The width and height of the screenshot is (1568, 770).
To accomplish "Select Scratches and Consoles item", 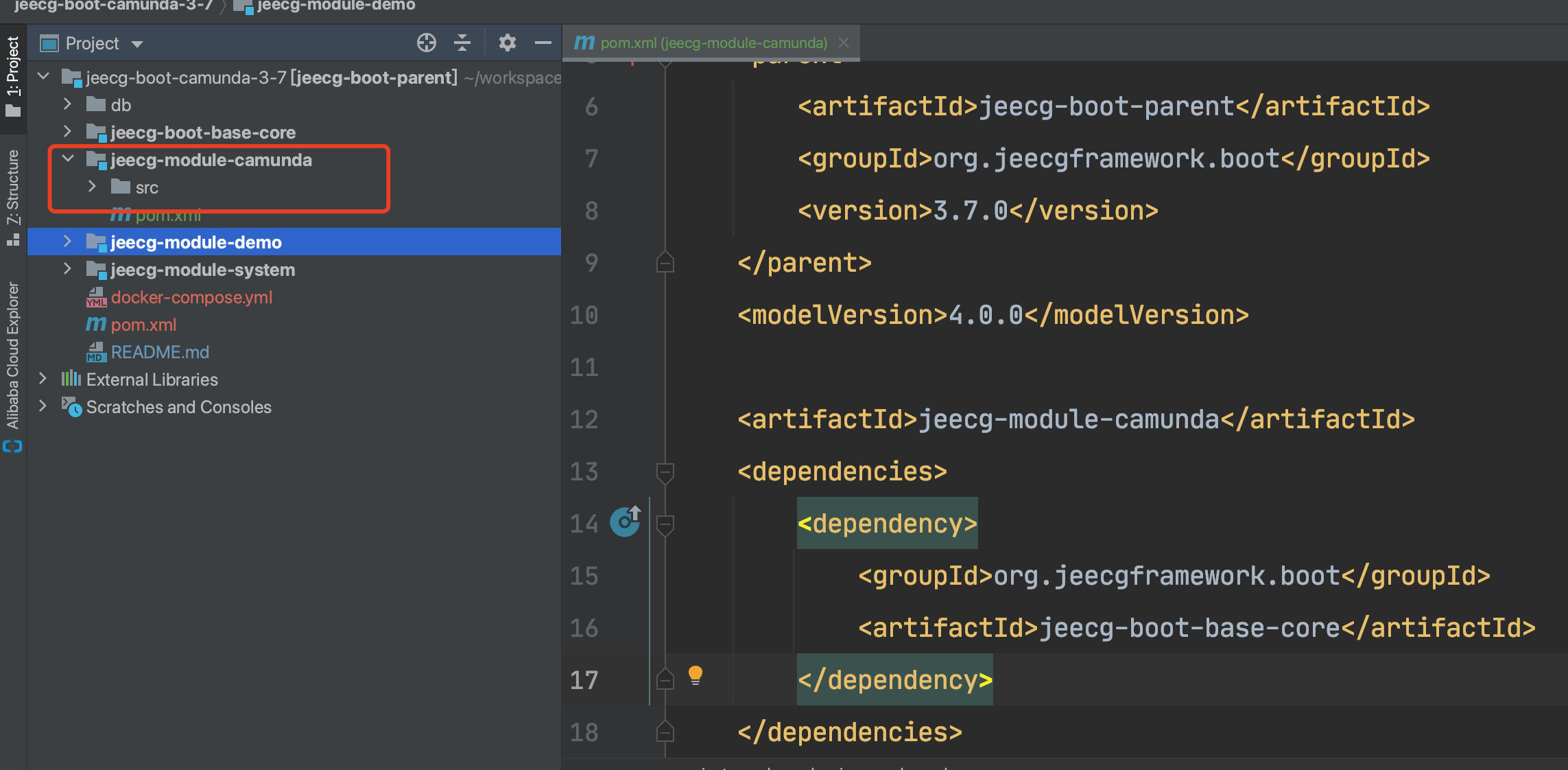I will [178, 407].
